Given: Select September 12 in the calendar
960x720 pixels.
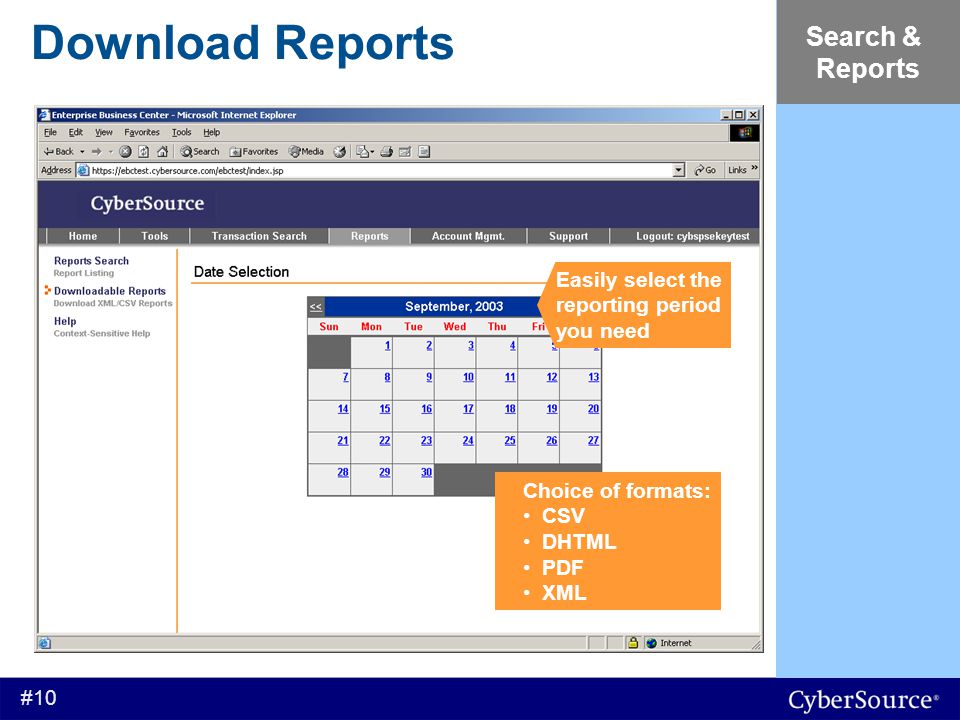Looking at the screenshot, I should [552, 377].
